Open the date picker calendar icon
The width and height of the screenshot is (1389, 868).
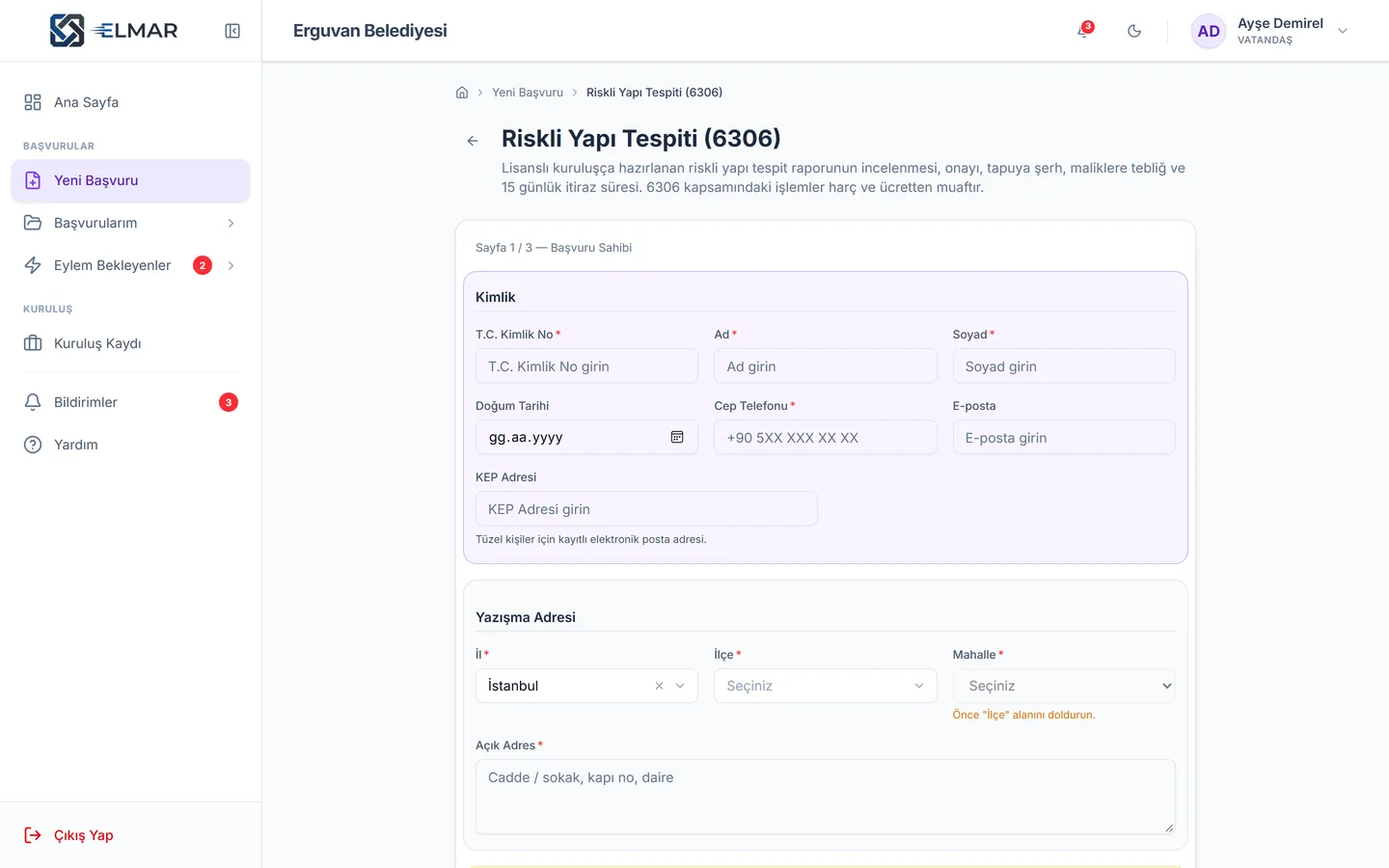tap(677, 437)
